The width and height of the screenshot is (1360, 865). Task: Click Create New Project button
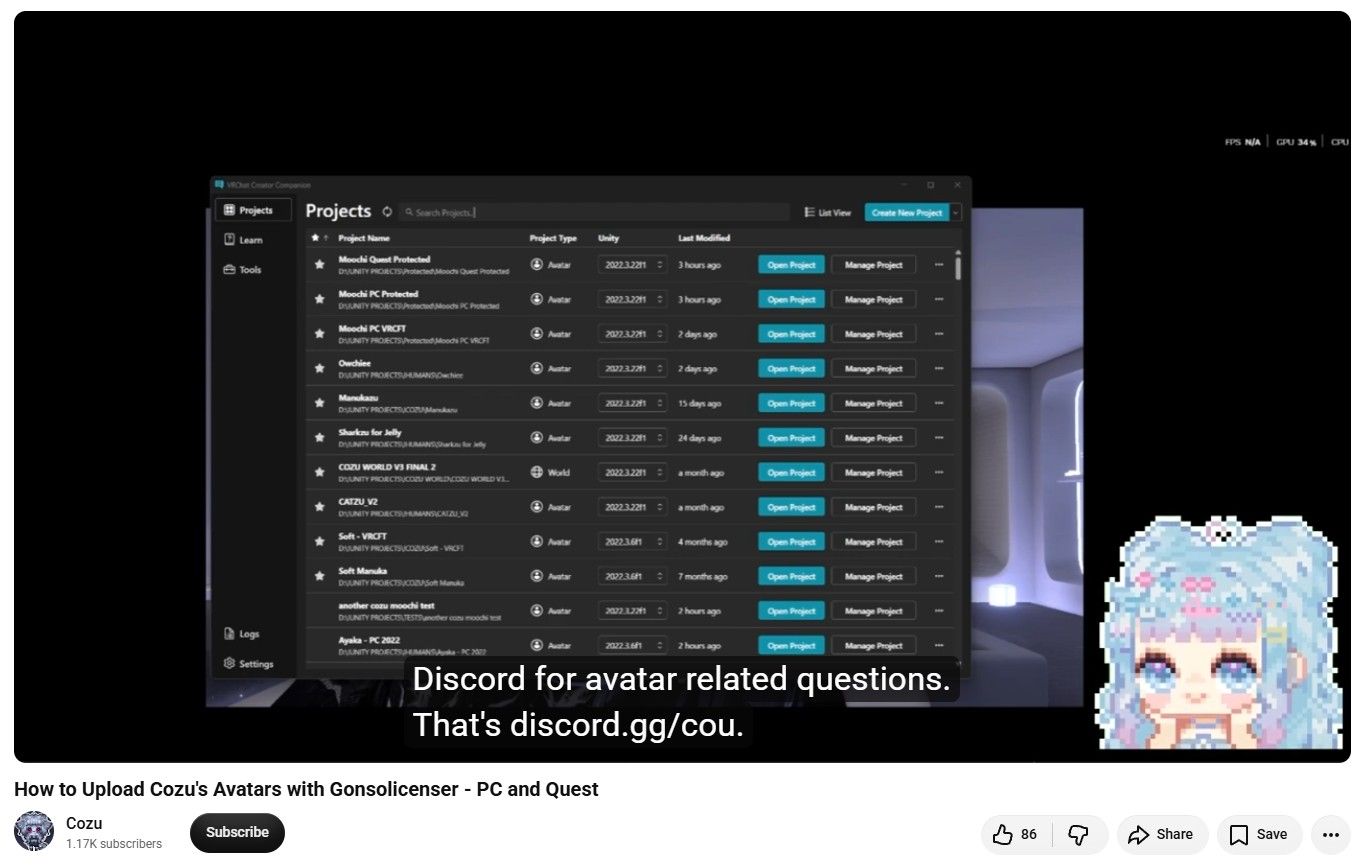point(907,213)
